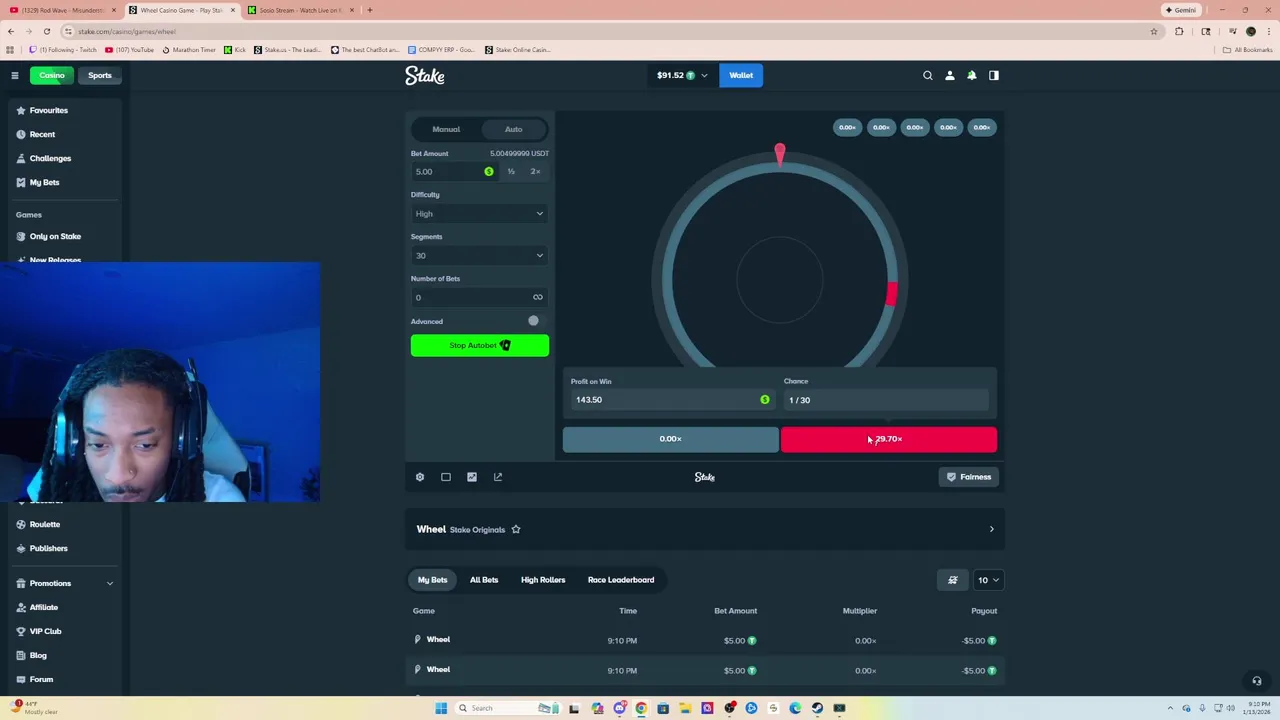Switch to the Casino section
The width and height of the screenshot is (1280, 720).
(x=51, y=75)
